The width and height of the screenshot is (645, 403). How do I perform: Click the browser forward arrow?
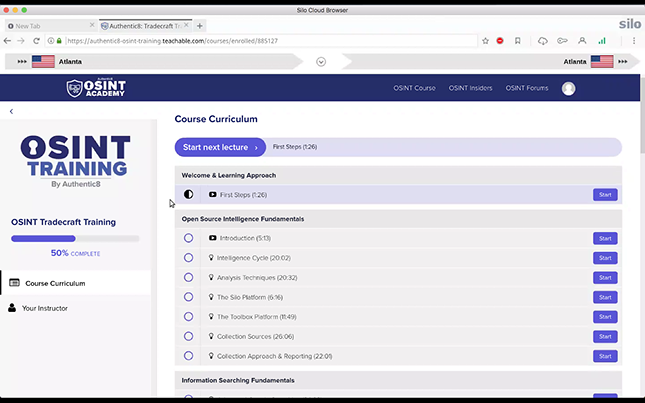(21, 41)
